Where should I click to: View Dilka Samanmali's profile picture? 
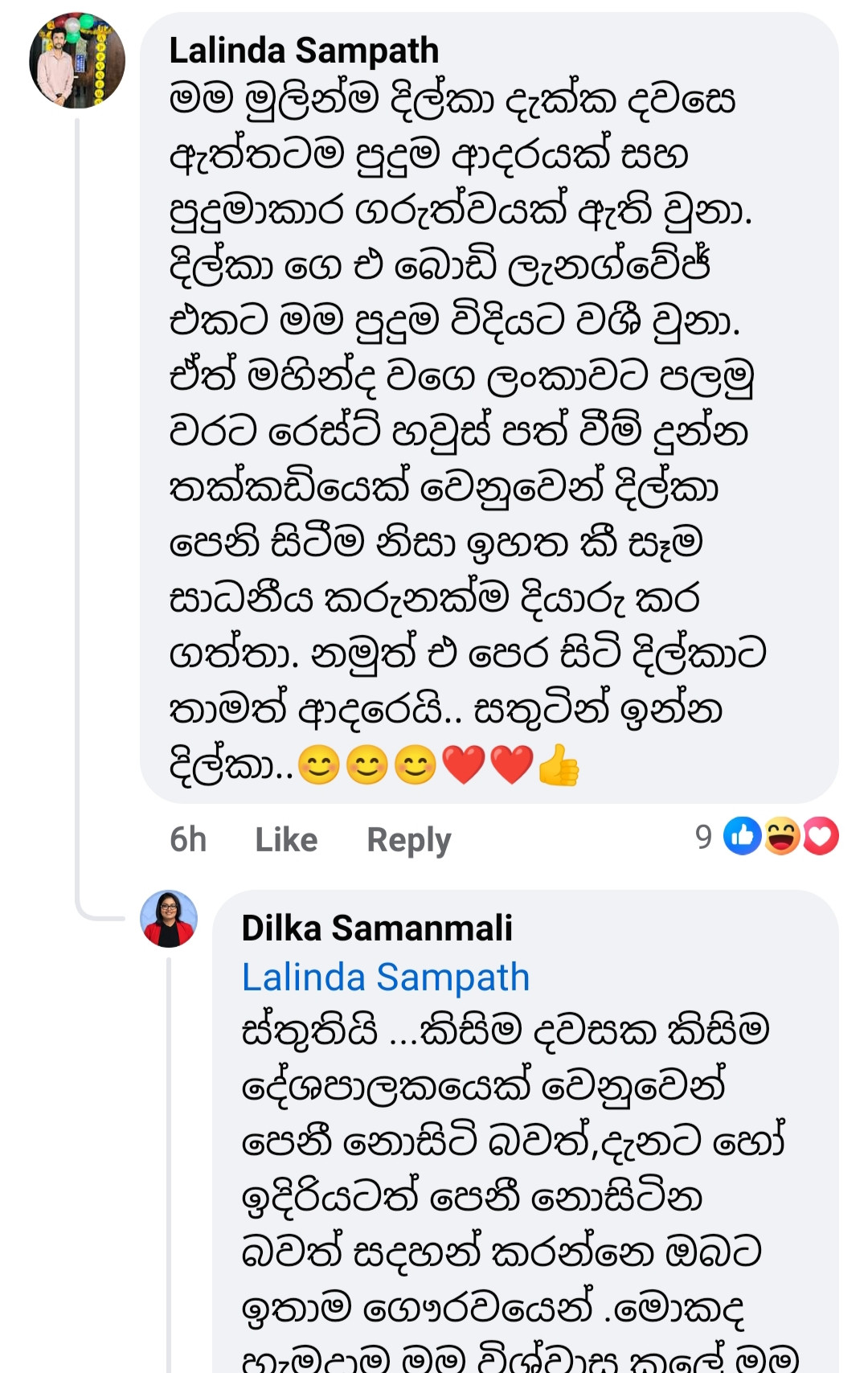[169, 919]
